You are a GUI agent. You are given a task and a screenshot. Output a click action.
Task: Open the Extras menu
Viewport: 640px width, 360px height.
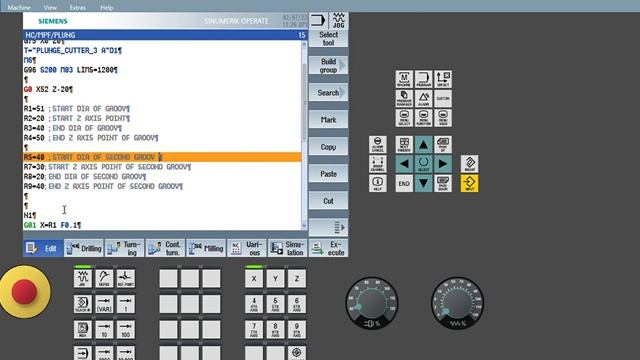[x=78, y=7]
